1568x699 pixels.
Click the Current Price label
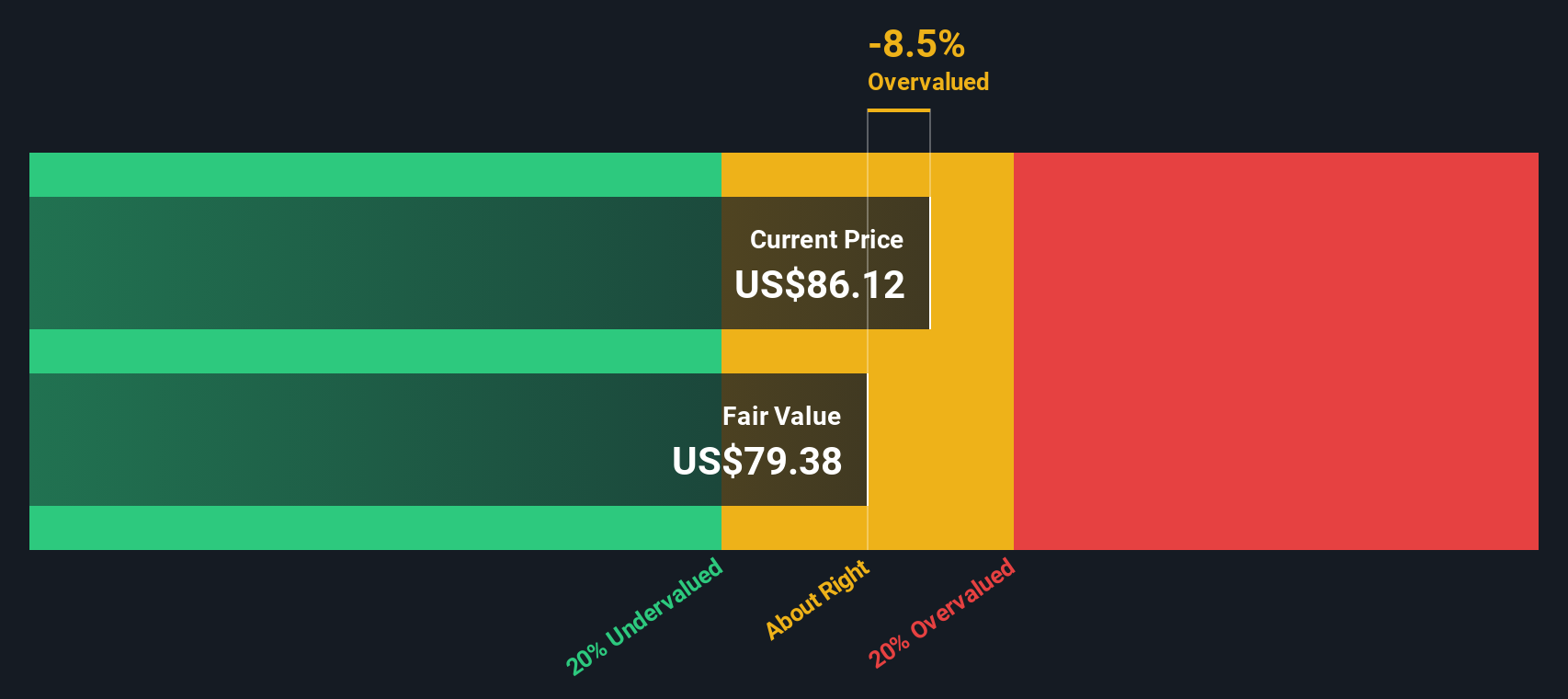[x=826, y=240]
